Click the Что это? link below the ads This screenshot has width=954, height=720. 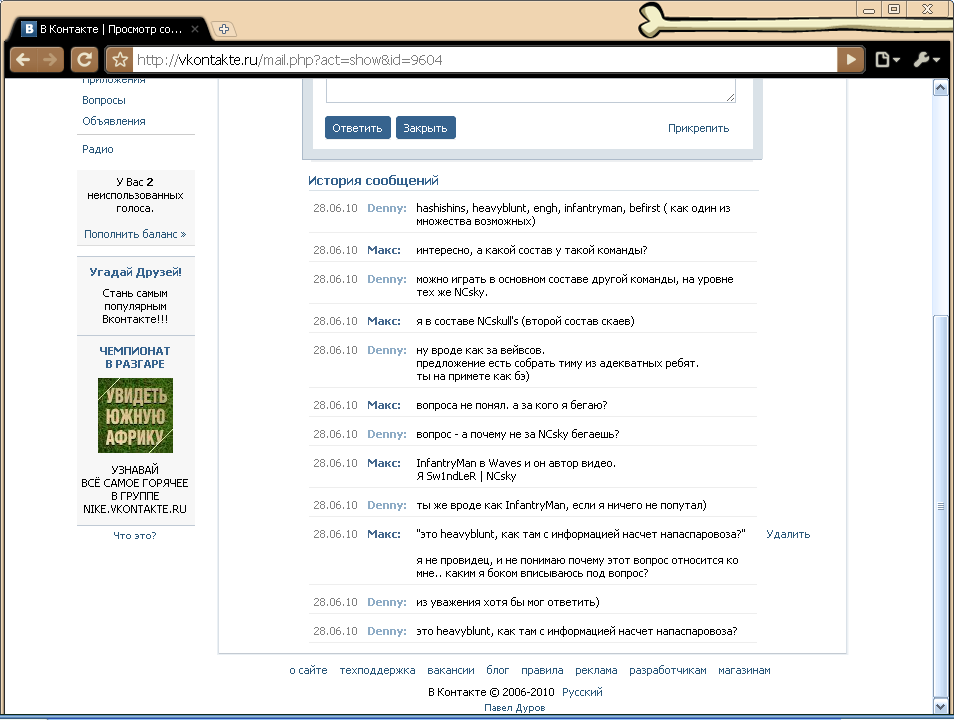(x=134, y=536)
